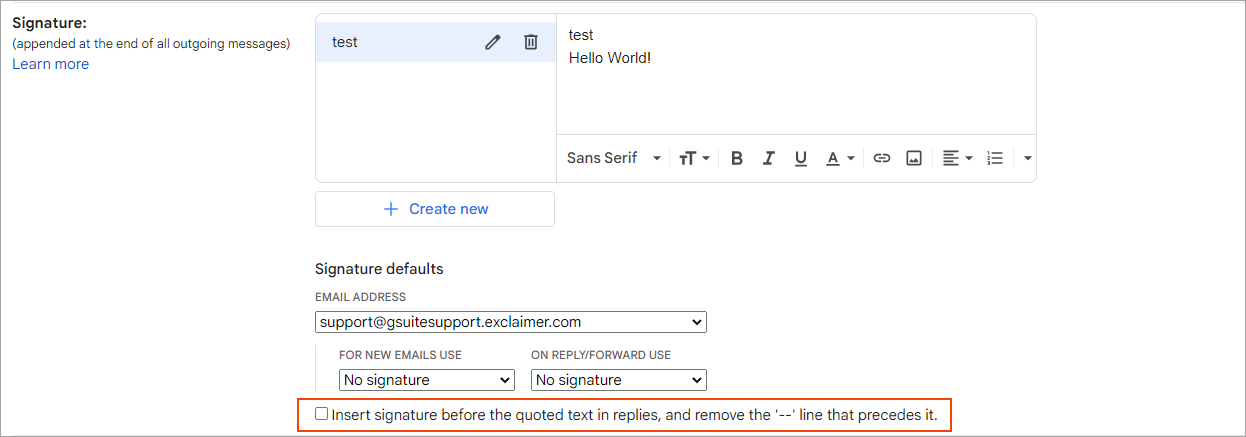Edit the 'test' signature name
This screenshot has width=1246, height=437.
pos(492,42)
